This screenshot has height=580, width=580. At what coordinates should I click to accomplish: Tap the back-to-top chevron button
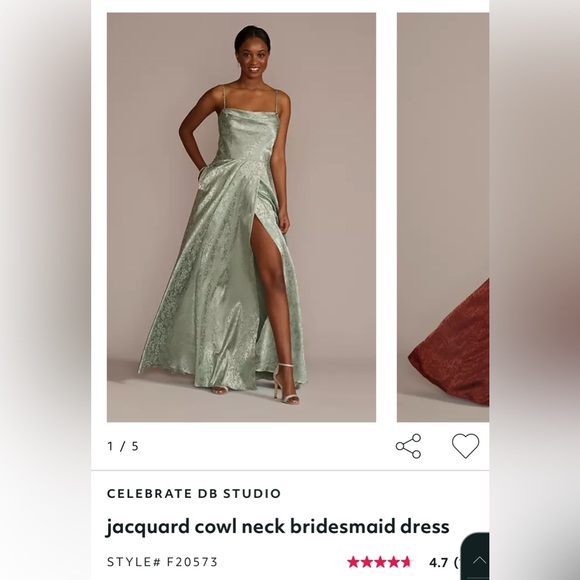point(479,560)
